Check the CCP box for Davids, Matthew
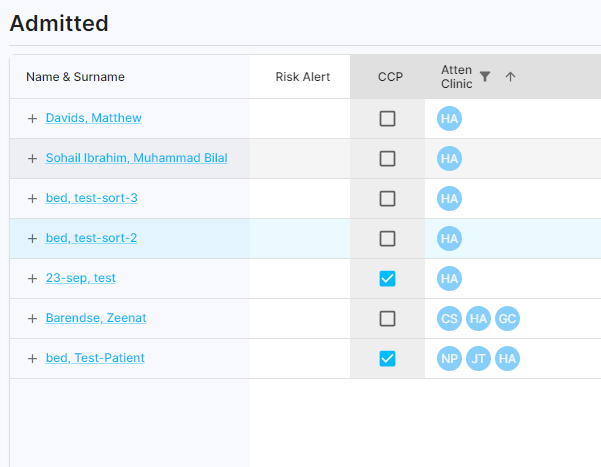601x467 pixels. (x=387, y=119)
